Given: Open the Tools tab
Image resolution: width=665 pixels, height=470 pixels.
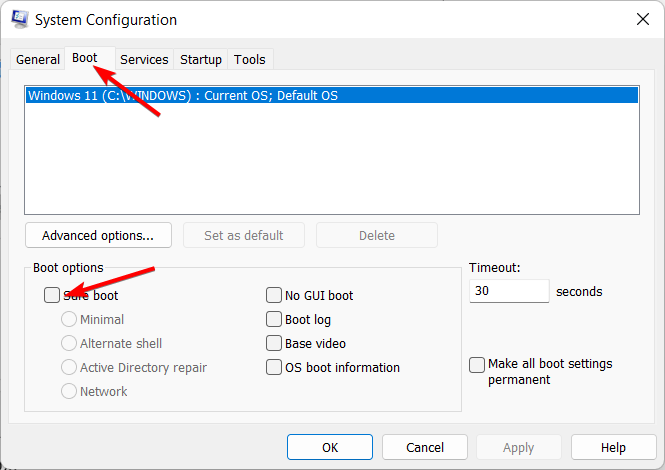Looking at the screenshot, I should (x=250, y=59).
